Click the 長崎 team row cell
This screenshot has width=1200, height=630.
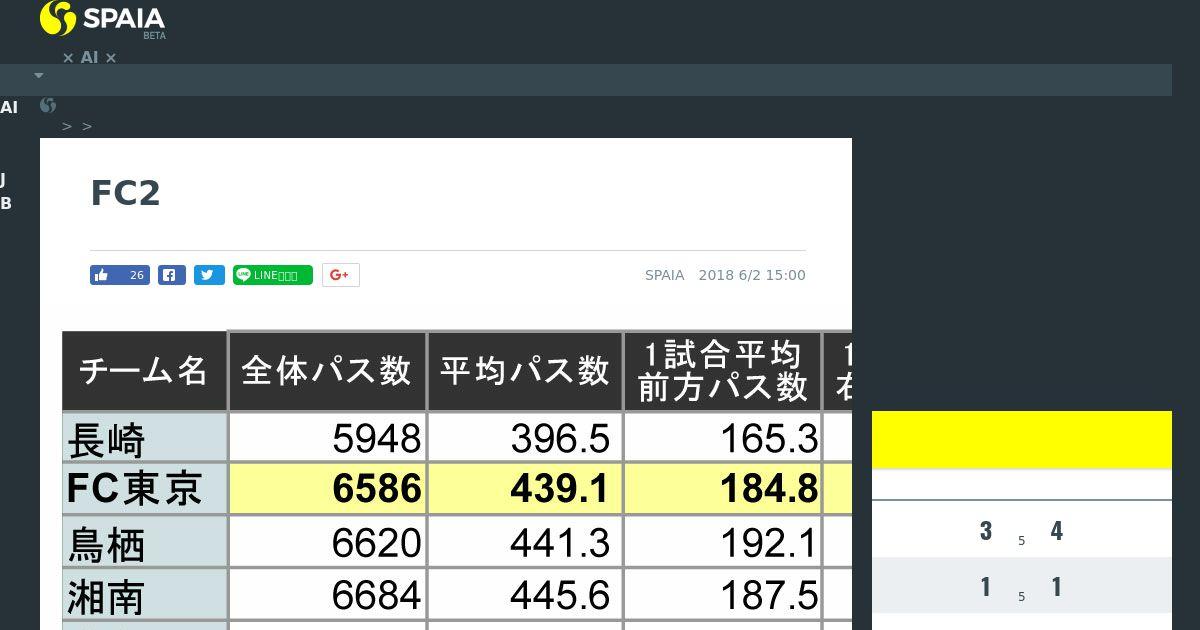144,438
